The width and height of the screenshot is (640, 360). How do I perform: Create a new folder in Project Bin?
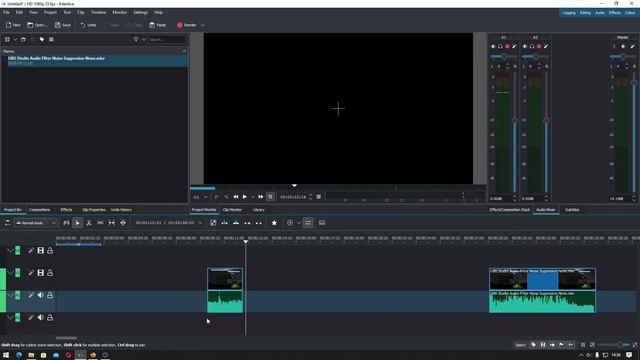click(23, 40)
